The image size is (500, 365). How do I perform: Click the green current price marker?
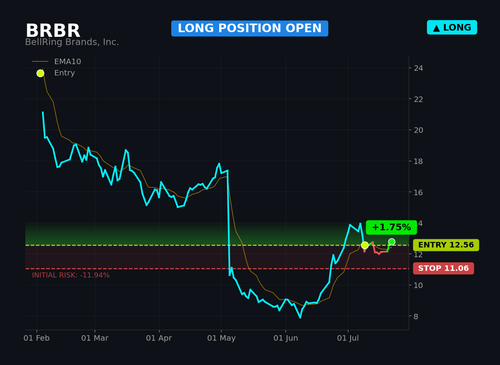click(x=392, y=242)
